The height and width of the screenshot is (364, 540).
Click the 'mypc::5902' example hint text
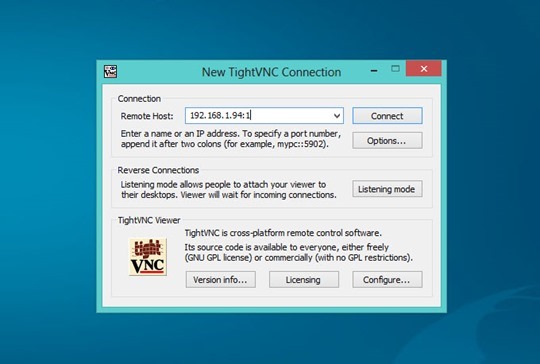point(300,144)
